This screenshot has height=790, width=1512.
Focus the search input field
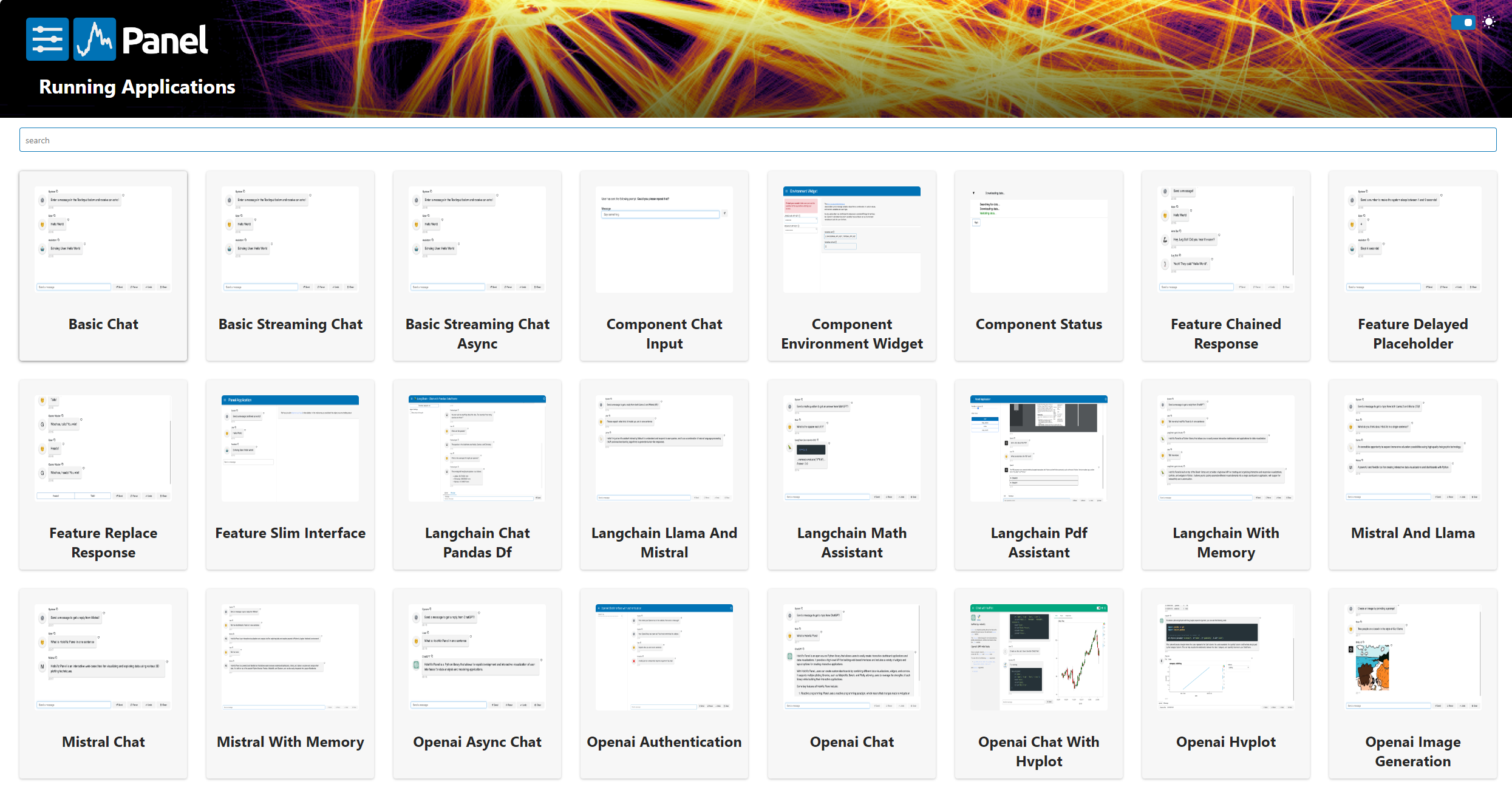[757, 140]
